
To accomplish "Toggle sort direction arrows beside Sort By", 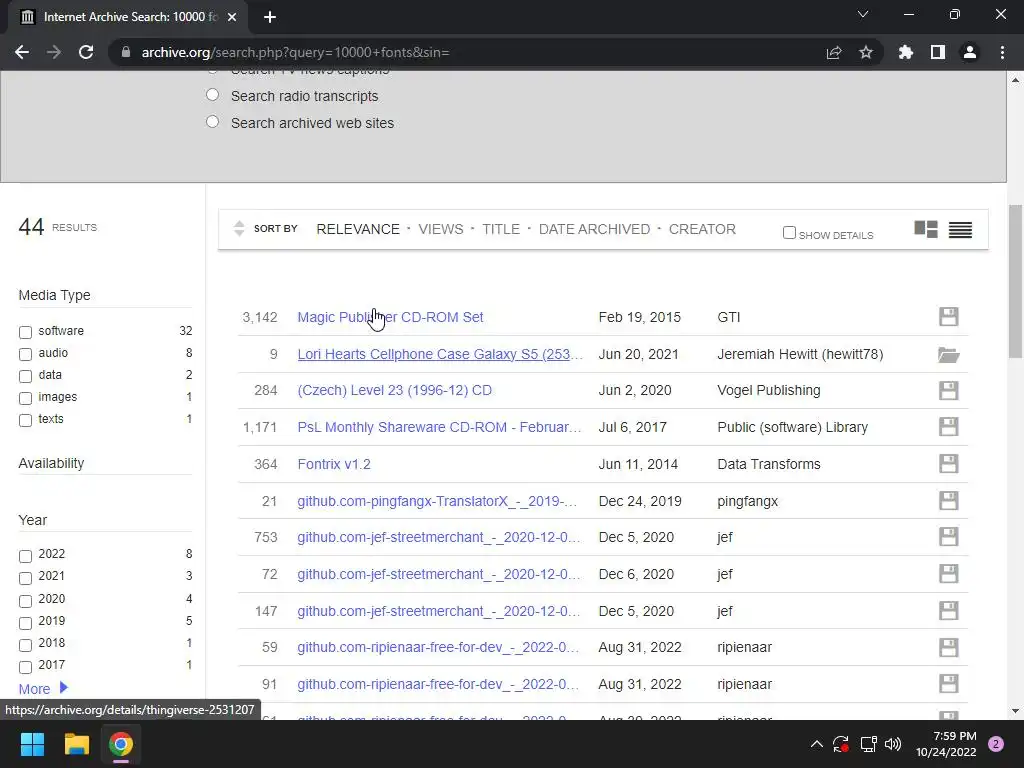I will 239,229.
